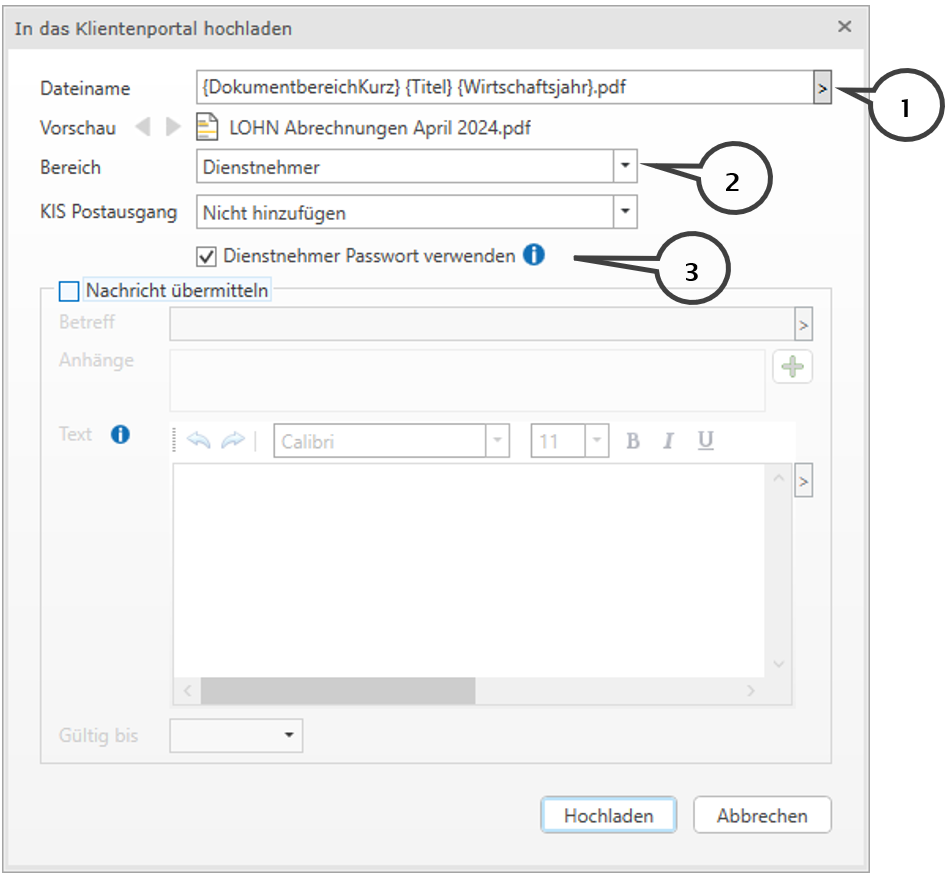Open the KIS Postausgang dropdown
The height and width of the screenshot is (875, 951).
(624, 212)
